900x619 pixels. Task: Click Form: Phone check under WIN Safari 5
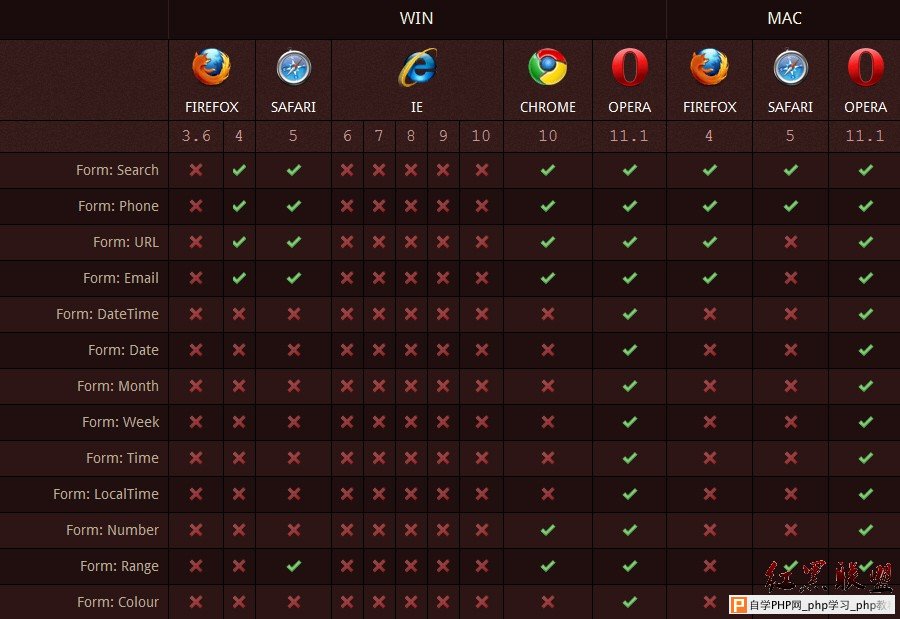(293, 206)
